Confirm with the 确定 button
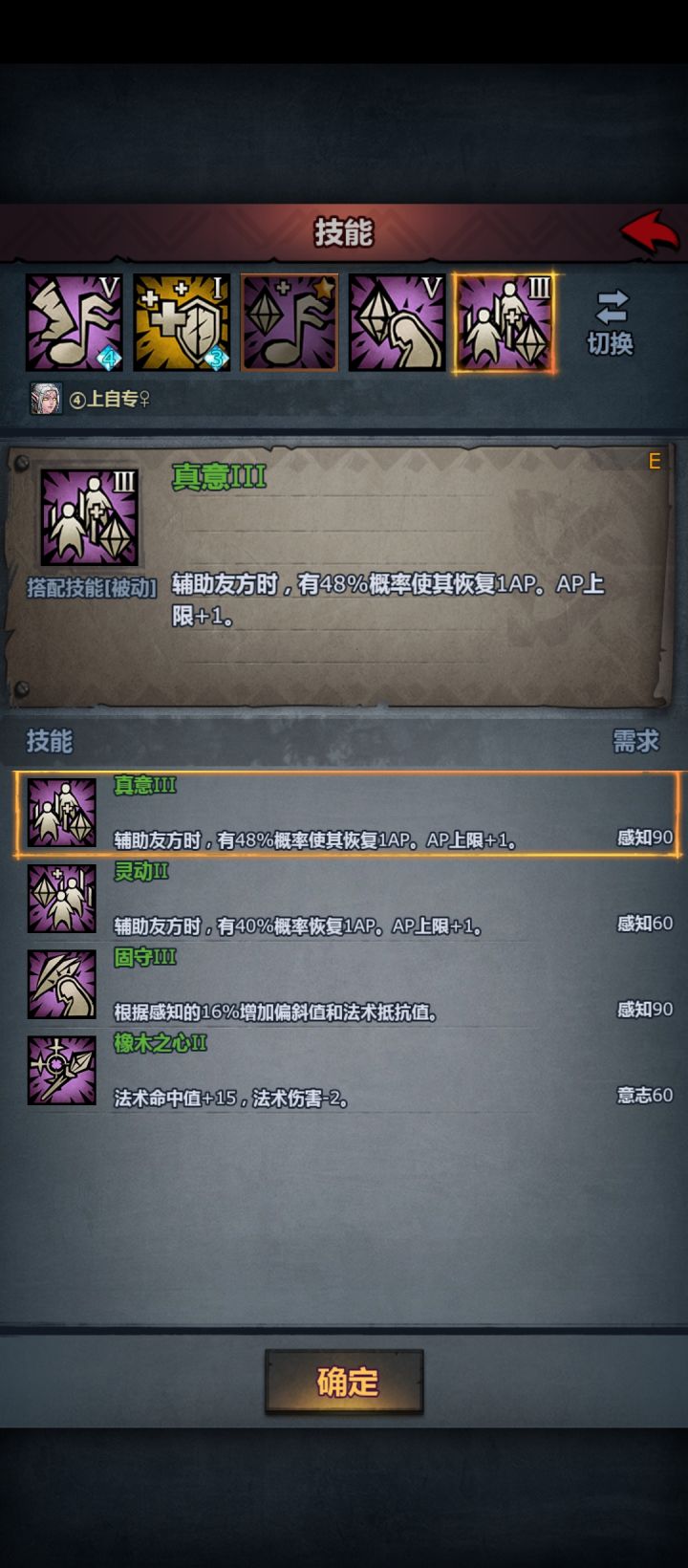The width and height of the screenshot is (688, 1568). click(344, 1382)
